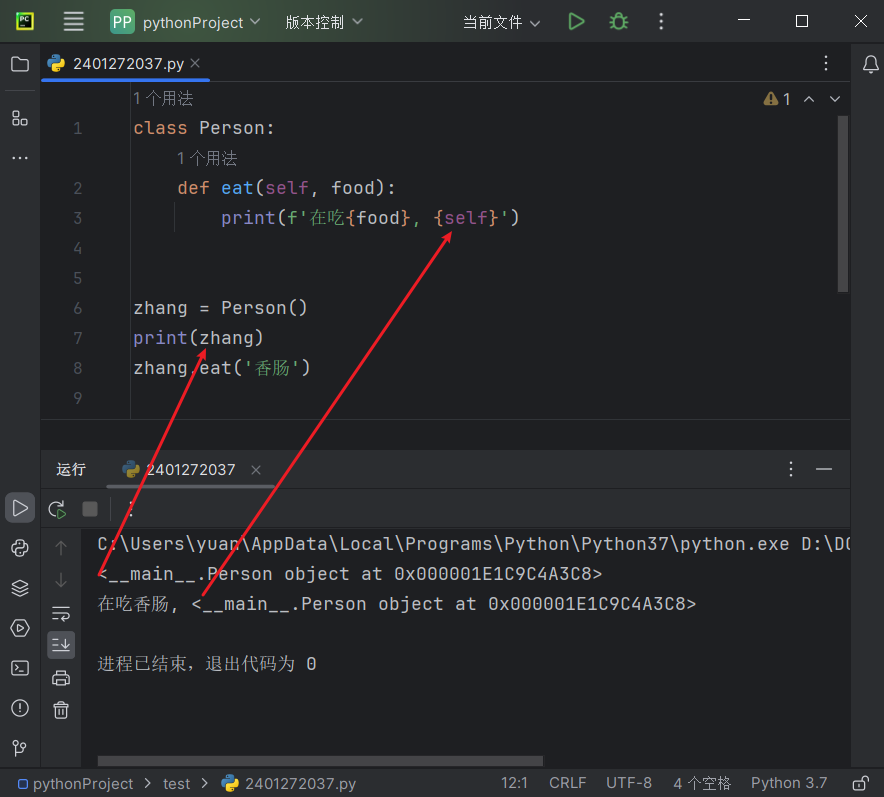Open editor tab options menu
Screen dimensions: 884x797
coord(825,63)
